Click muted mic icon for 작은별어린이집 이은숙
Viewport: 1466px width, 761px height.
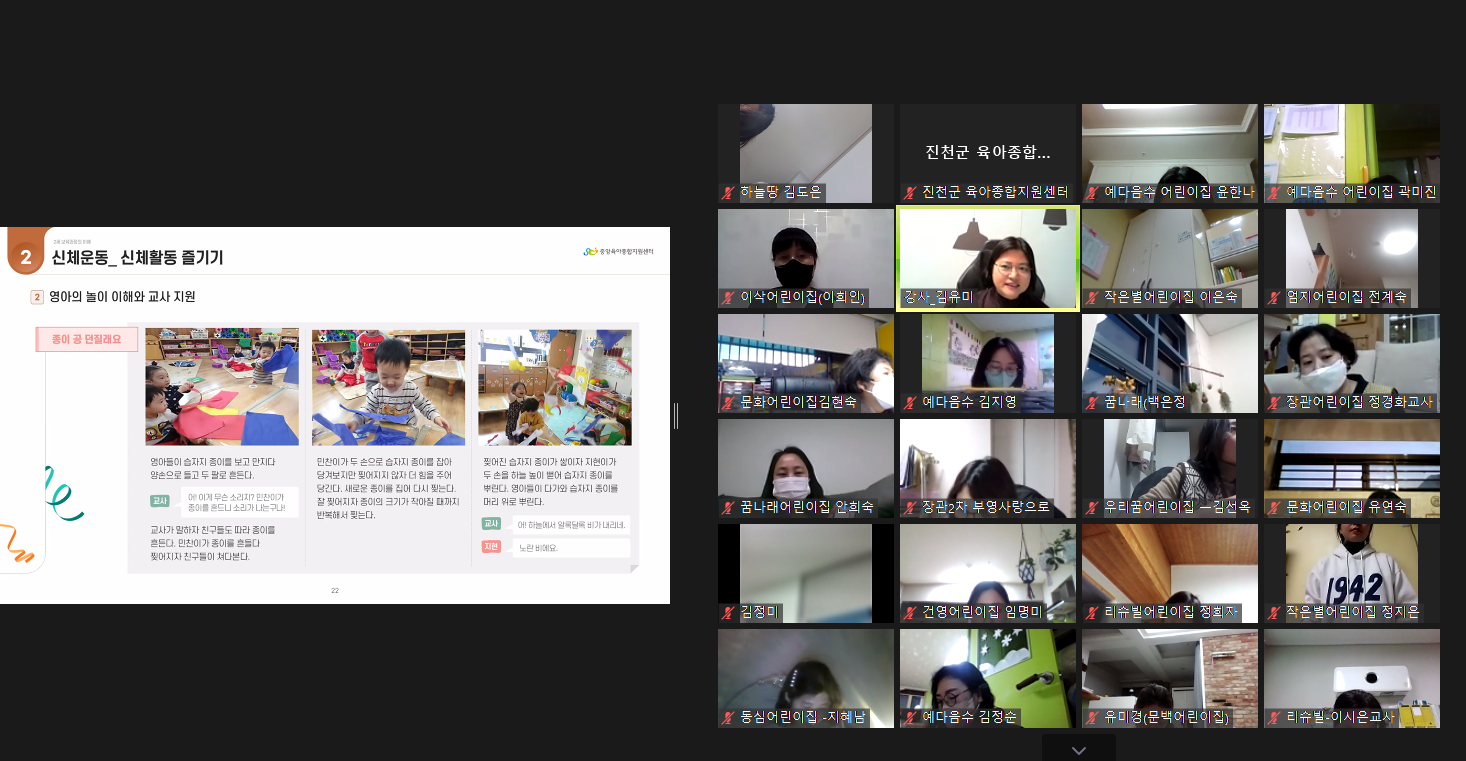point(1092,298)
